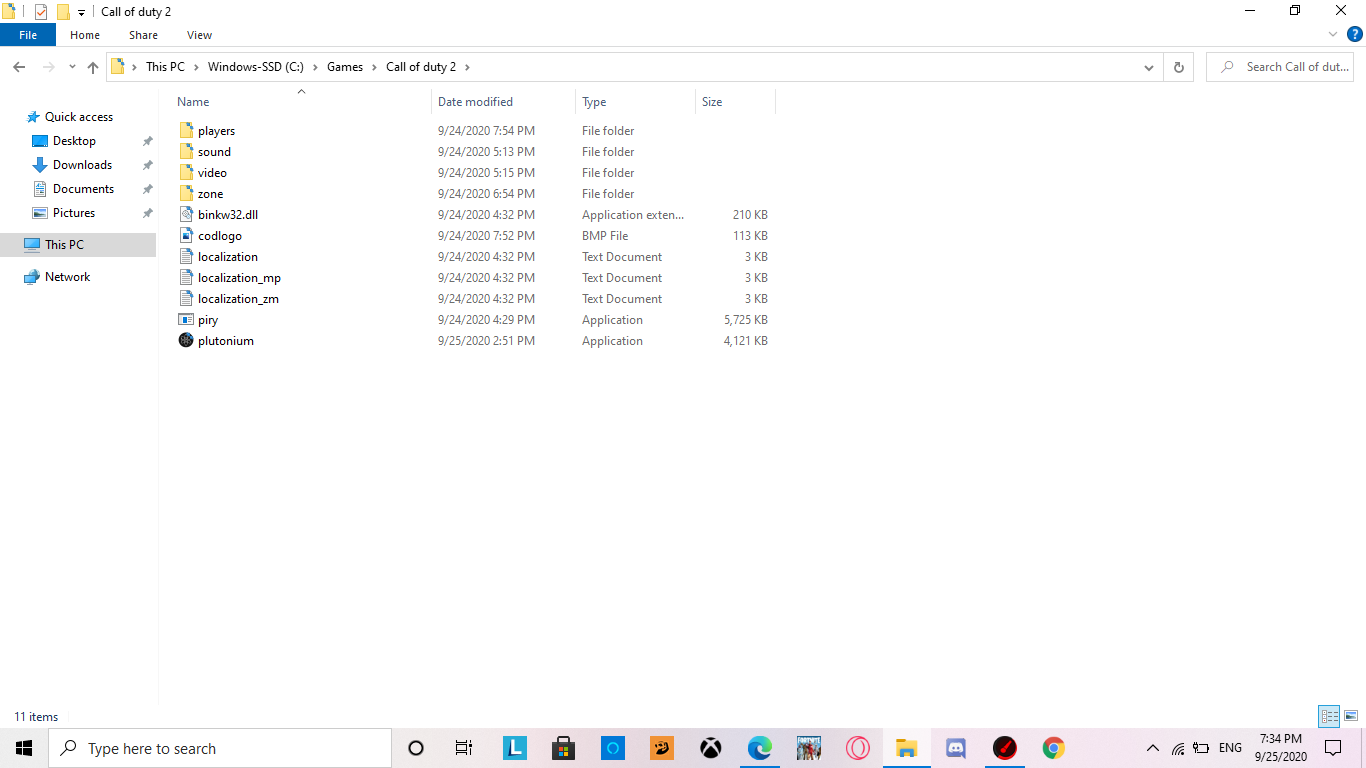Open Task View on taskbar
The width and height of the screenshot is (1366, 768).
point(464,748)
